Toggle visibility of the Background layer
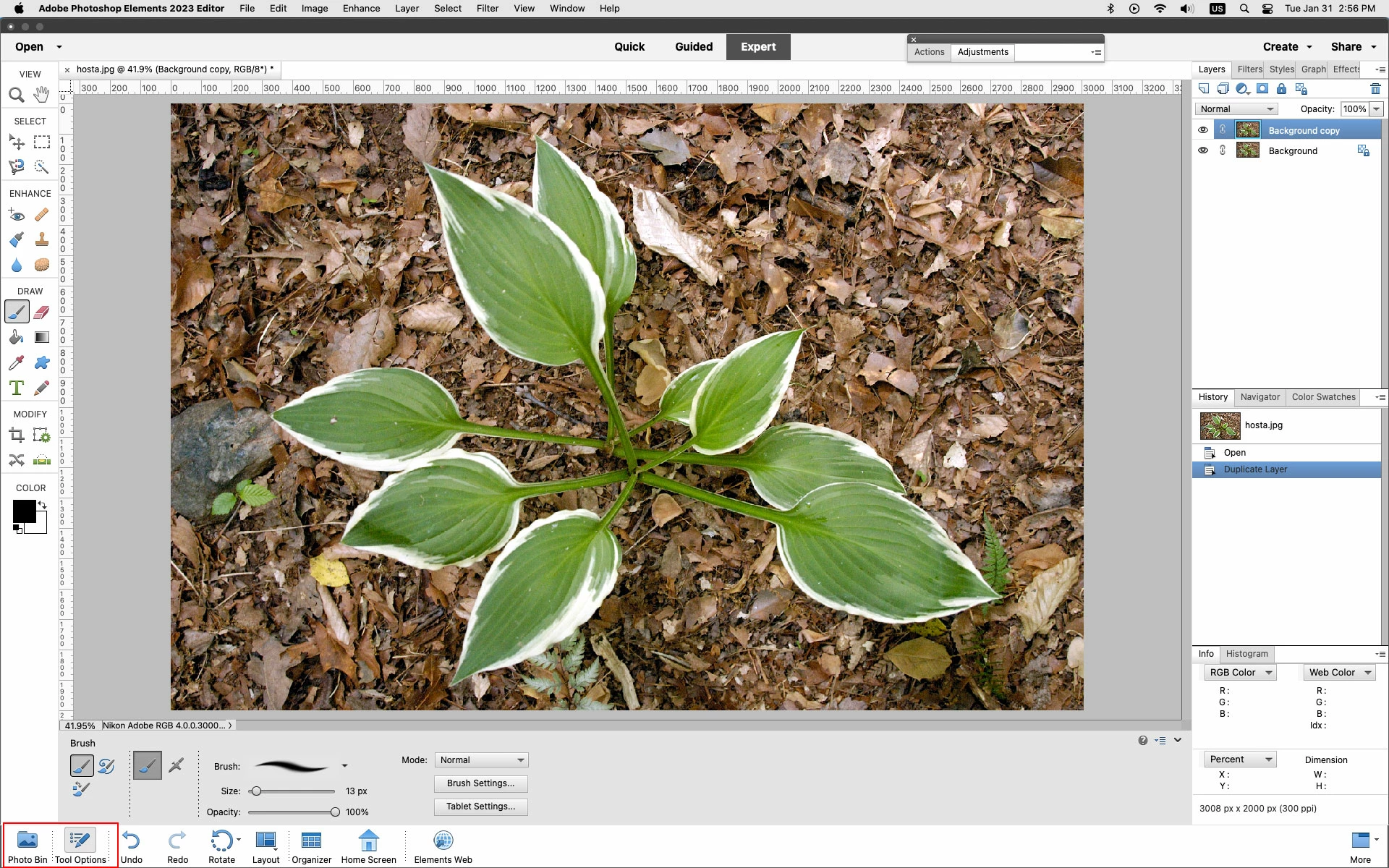This screenshot has height=868, width=1389. pos(1203,150)
